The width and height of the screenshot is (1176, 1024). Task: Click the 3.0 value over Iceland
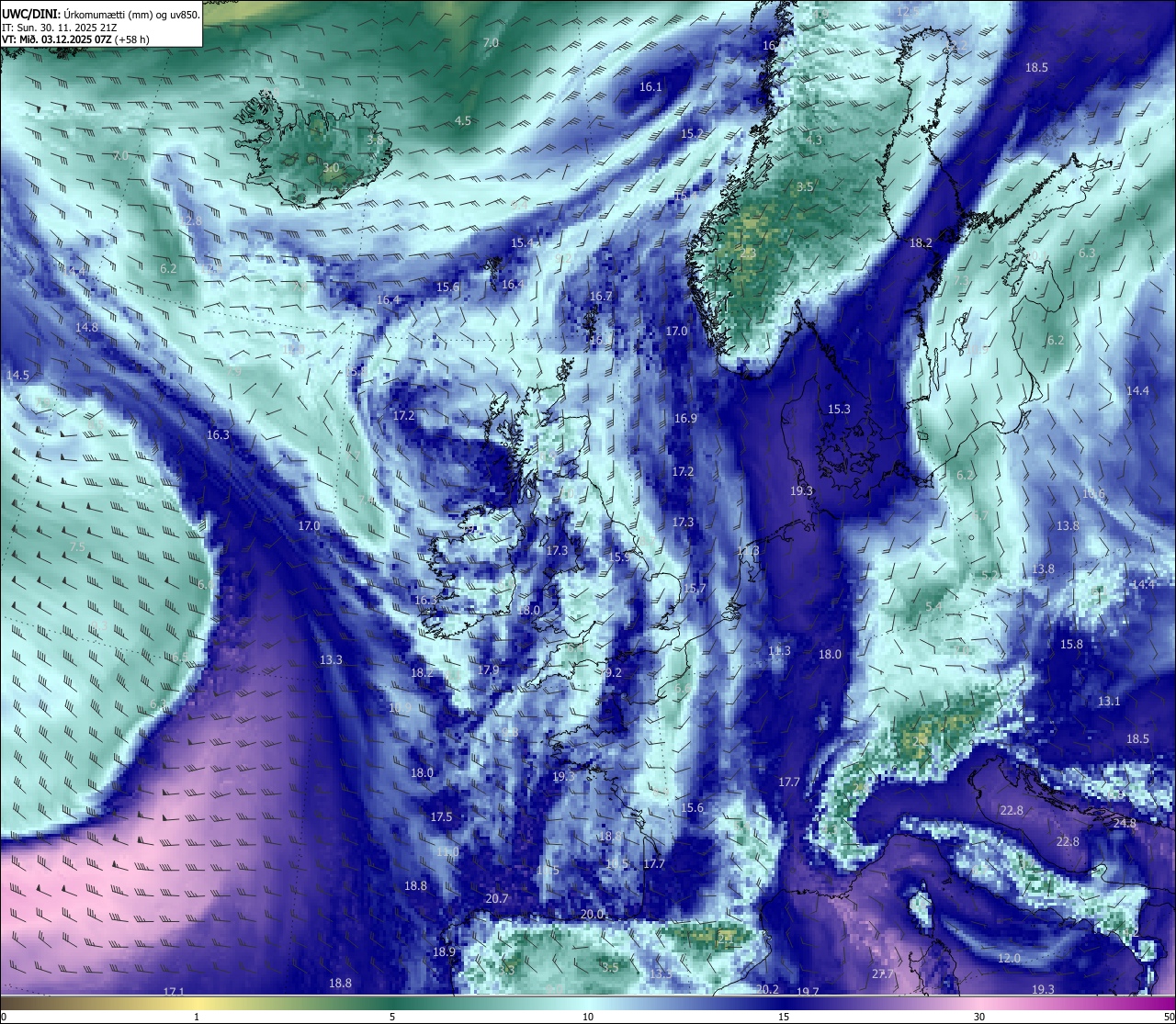[331, 168]
